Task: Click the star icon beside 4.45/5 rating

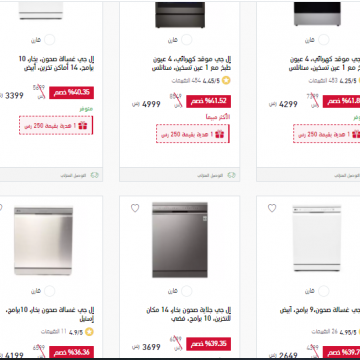Action: (226, 81)
